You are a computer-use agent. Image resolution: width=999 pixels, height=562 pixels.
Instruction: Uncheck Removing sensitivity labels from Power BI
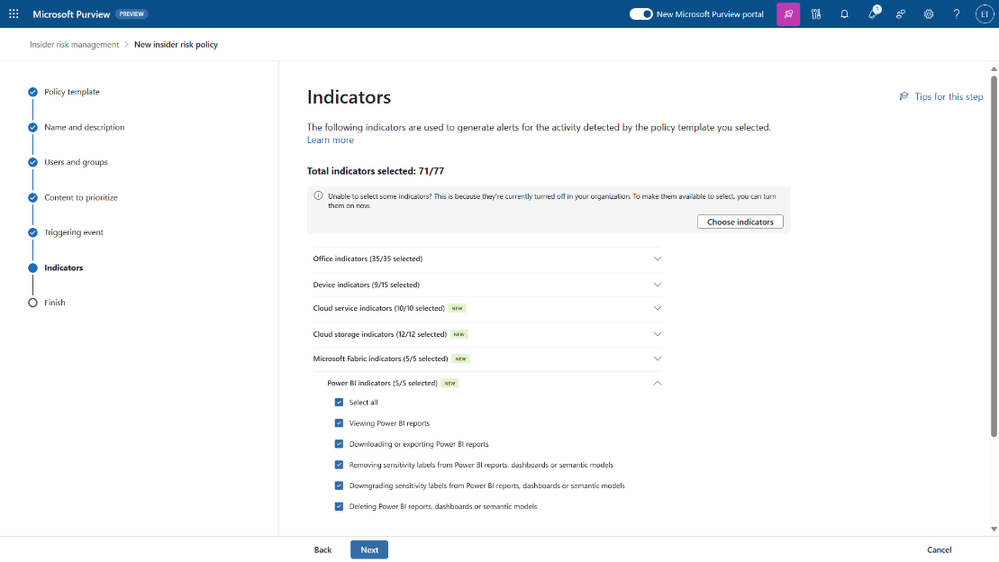(339, 465)
